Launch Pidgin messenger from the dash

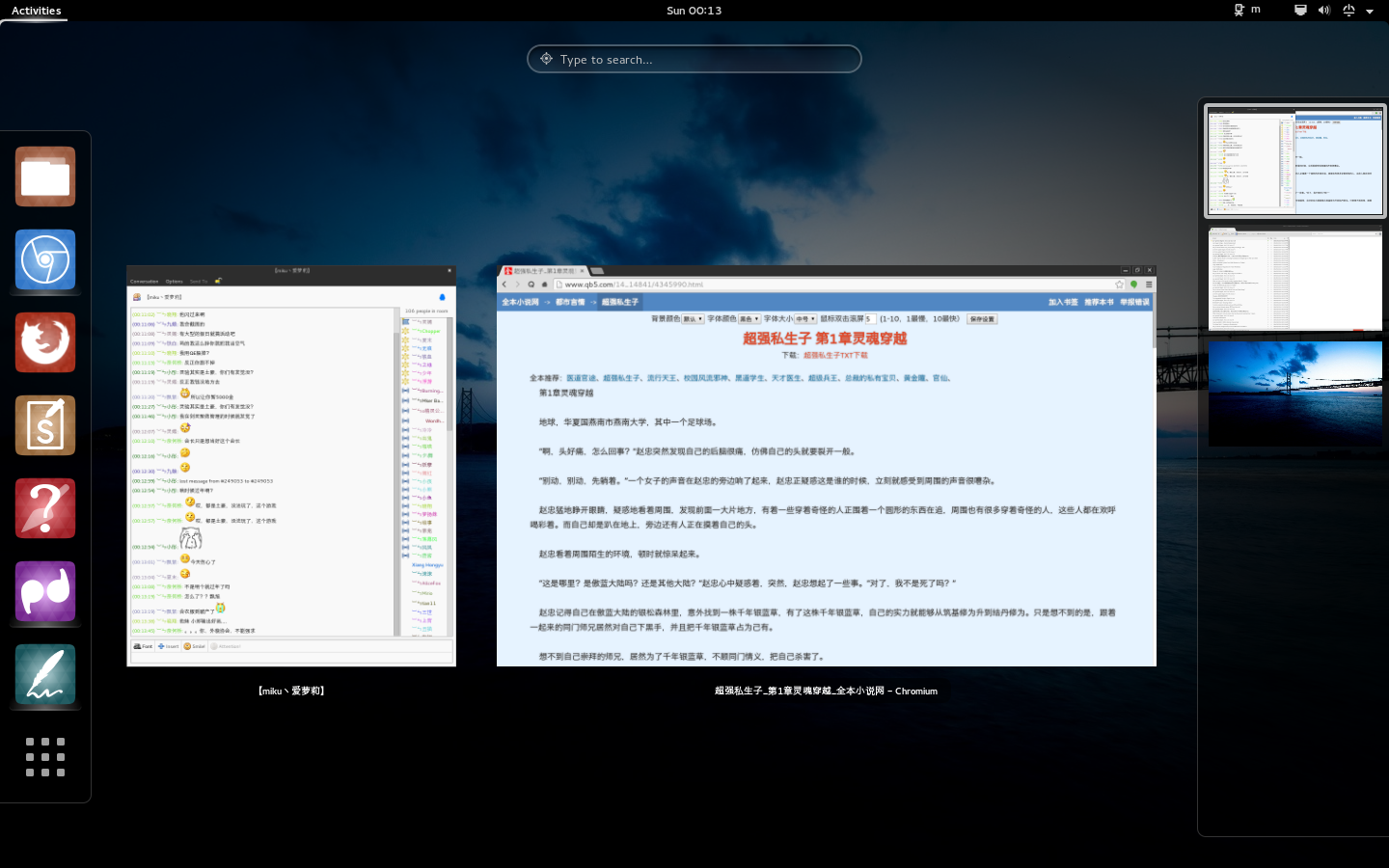point(45,591)
